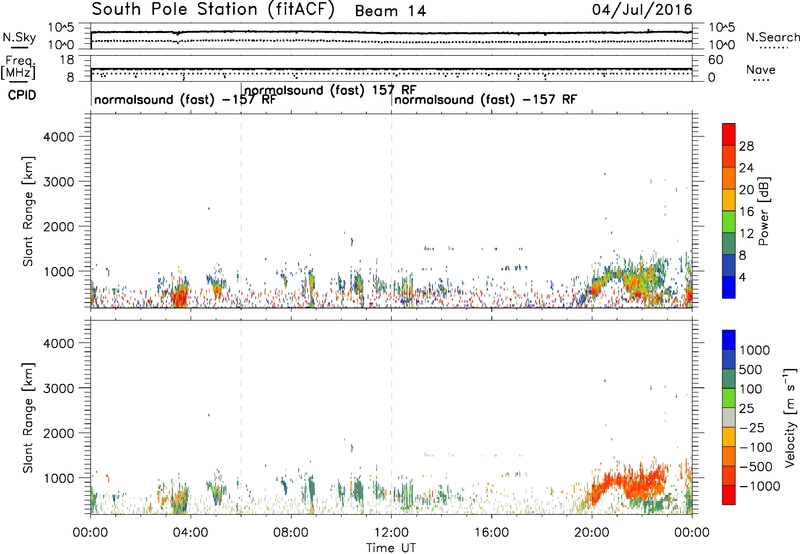
Task: Click the '04:00' time axis tick label
Action: click(x=191, y=532)
